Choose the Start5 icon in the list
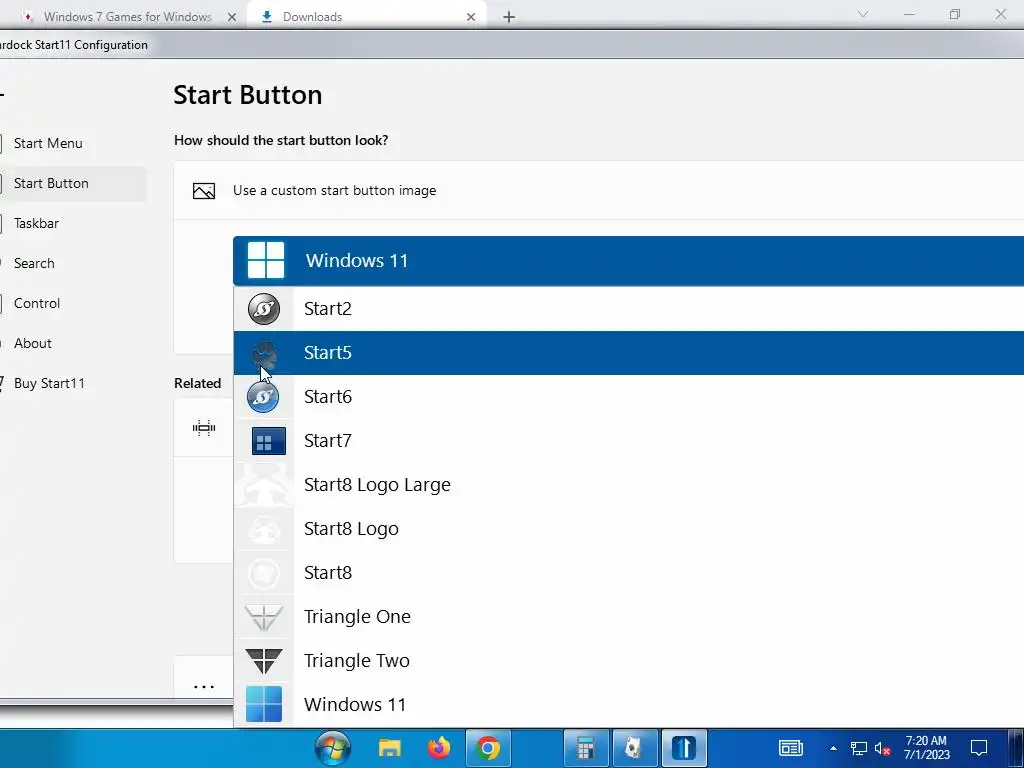Viewport: 1024px width, 768px height. coord(264,353)
